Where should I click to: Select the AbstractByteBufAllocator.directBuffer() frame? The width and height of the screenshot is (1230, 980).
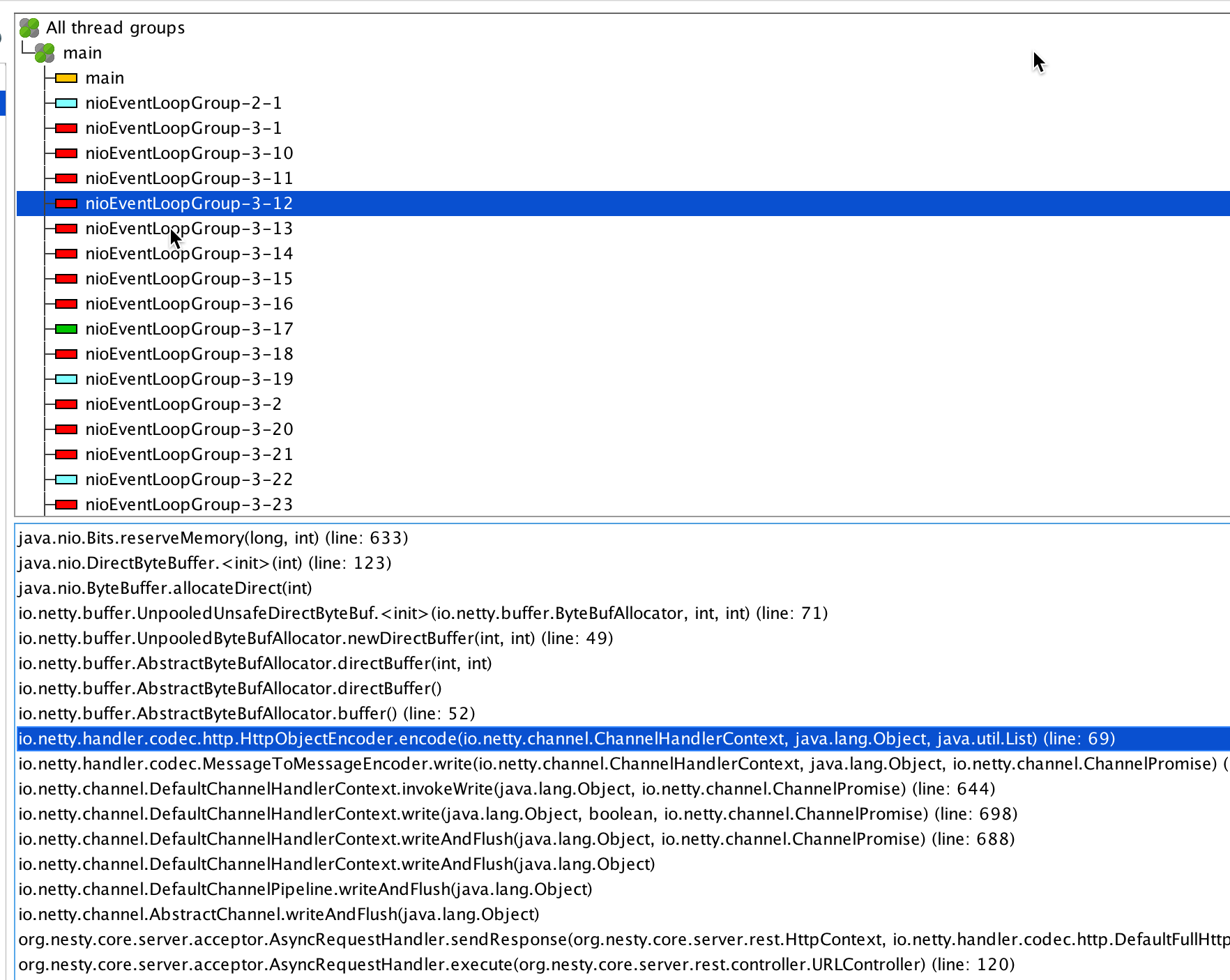pos(230,689)
